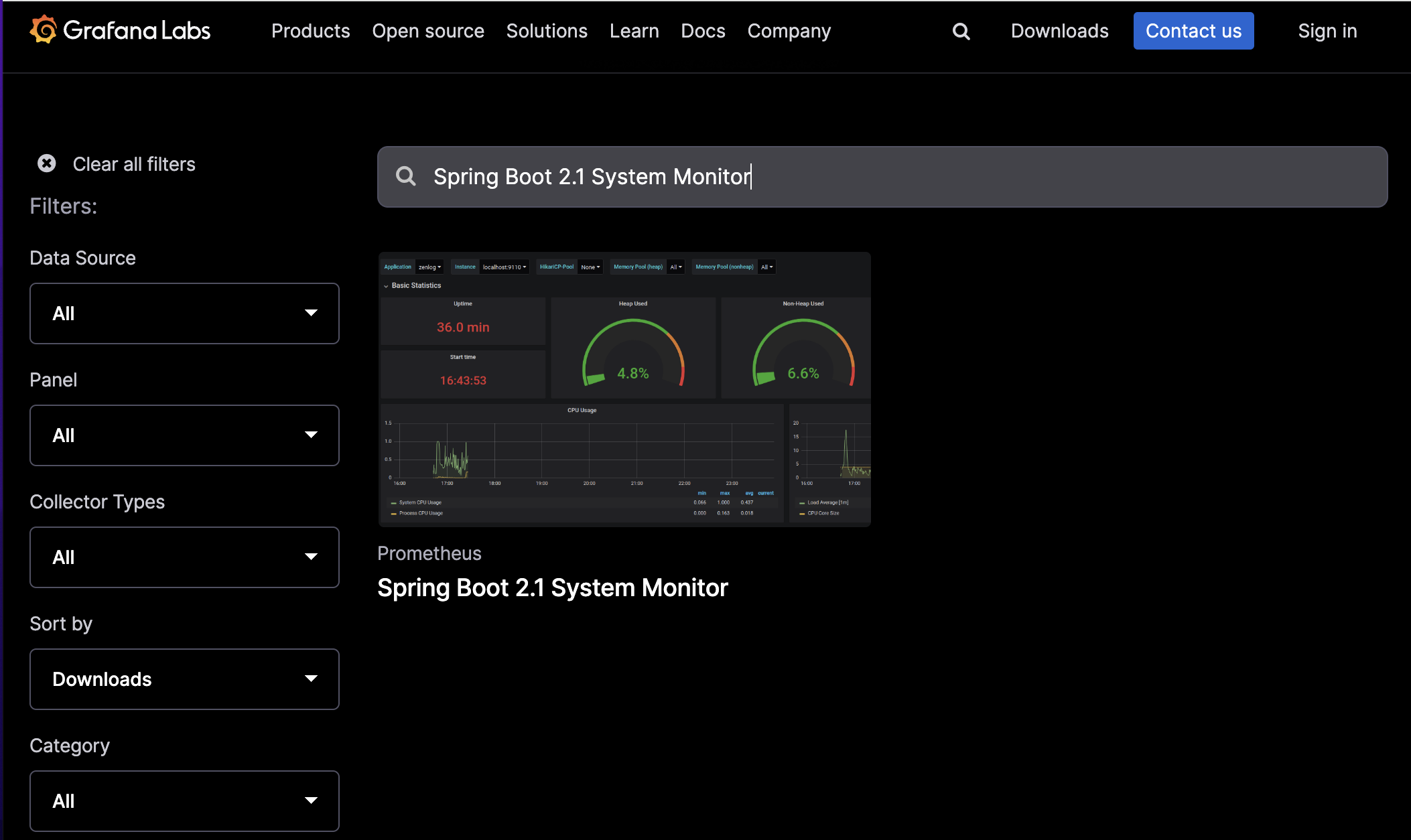Open the Docs menu
Image resolution: width=1411 pixels, height=840 pixels.
703,31
